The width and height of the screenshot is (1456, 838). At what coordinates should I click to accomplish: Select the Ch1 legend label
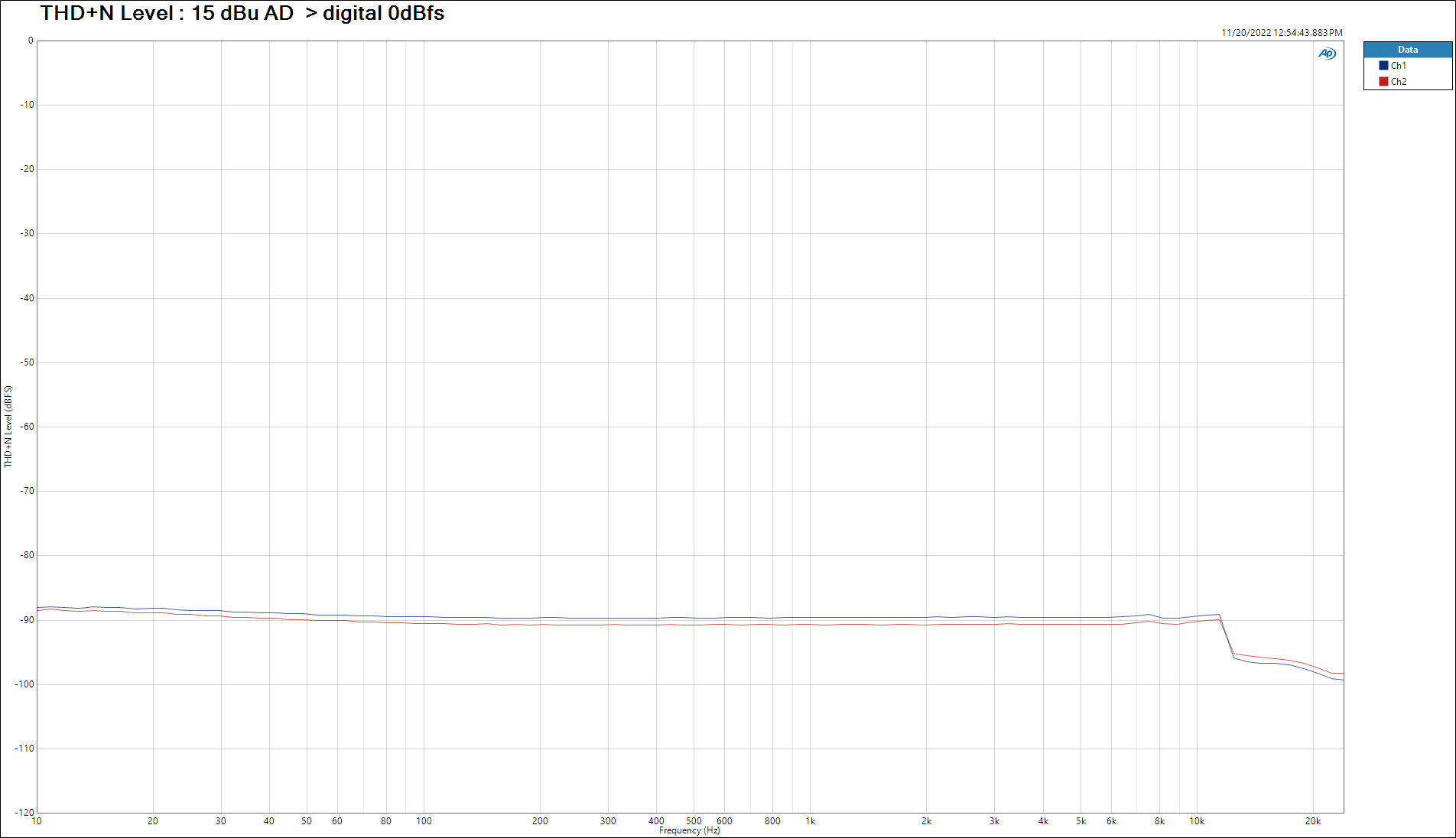tap(1398, 66)
